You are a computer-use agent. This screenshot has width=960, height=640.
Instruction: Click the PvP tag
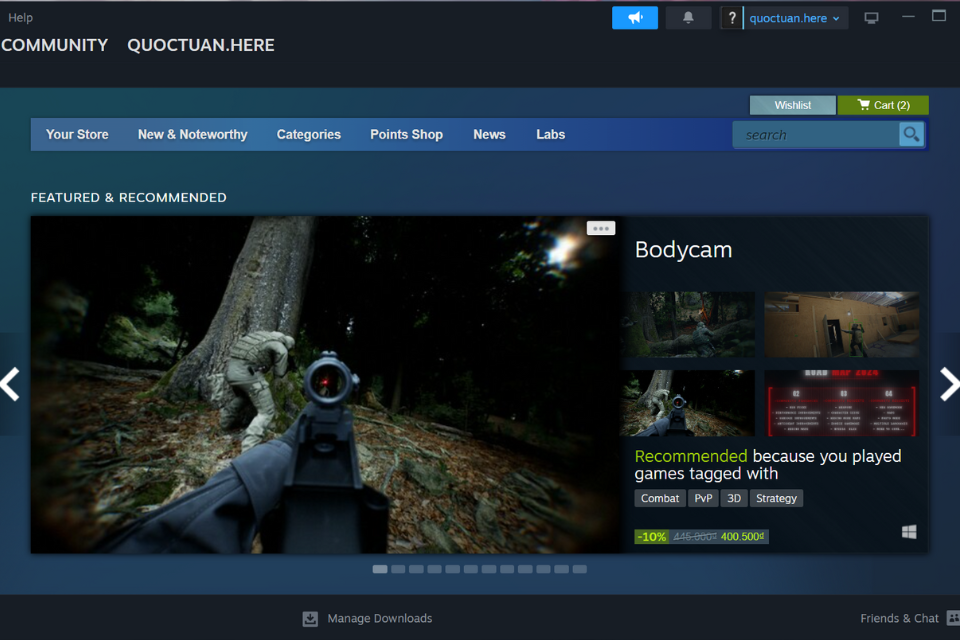tap(703, 498)
